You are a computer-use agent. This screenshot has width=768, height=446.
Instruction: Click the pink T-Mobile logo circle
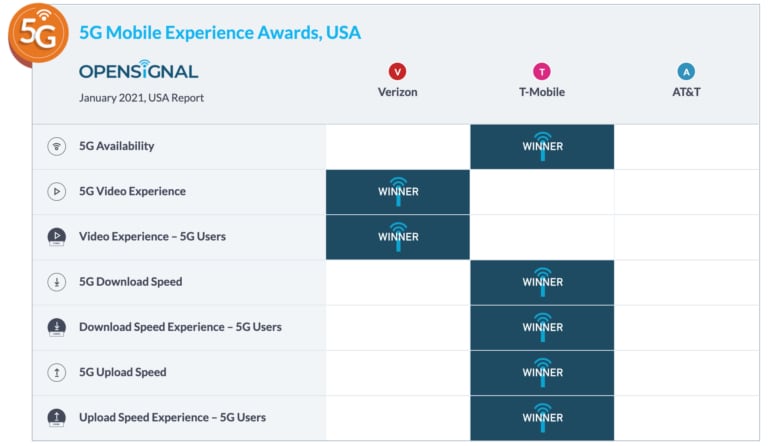coord(542,71)
